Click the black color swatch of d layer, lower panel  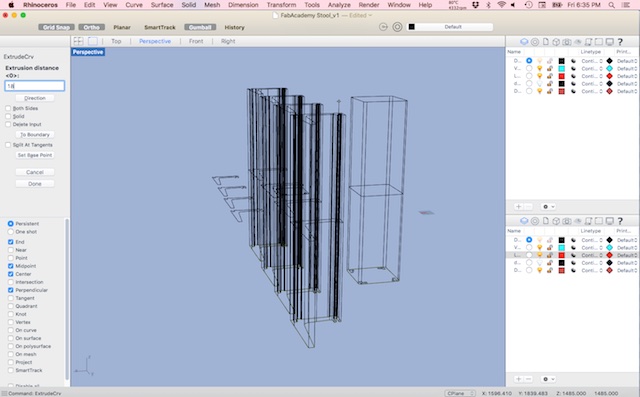point(562,263)
